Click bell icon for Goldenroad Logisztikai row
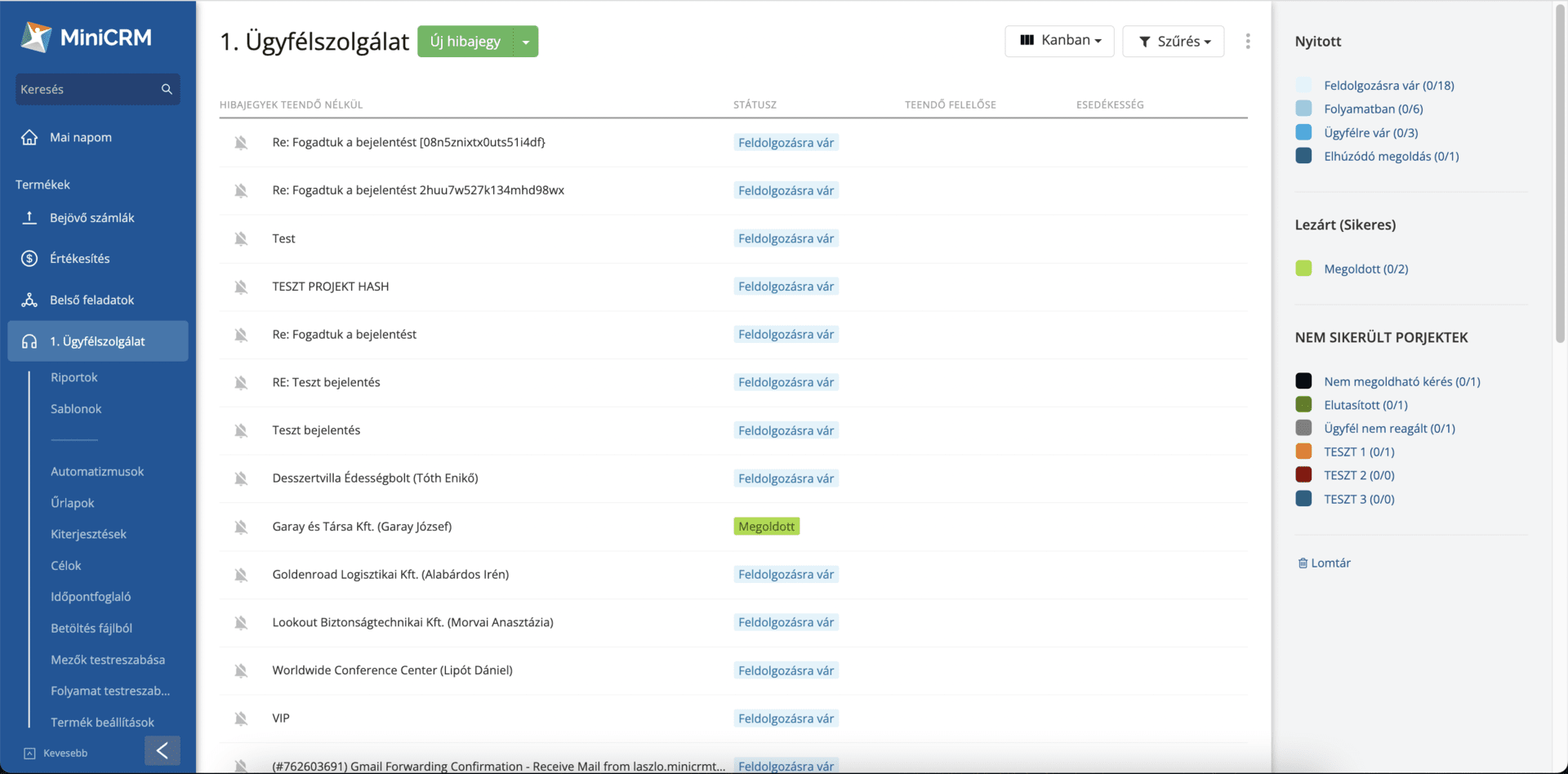Screen dimensions: 1568x774 pos(241,575)
